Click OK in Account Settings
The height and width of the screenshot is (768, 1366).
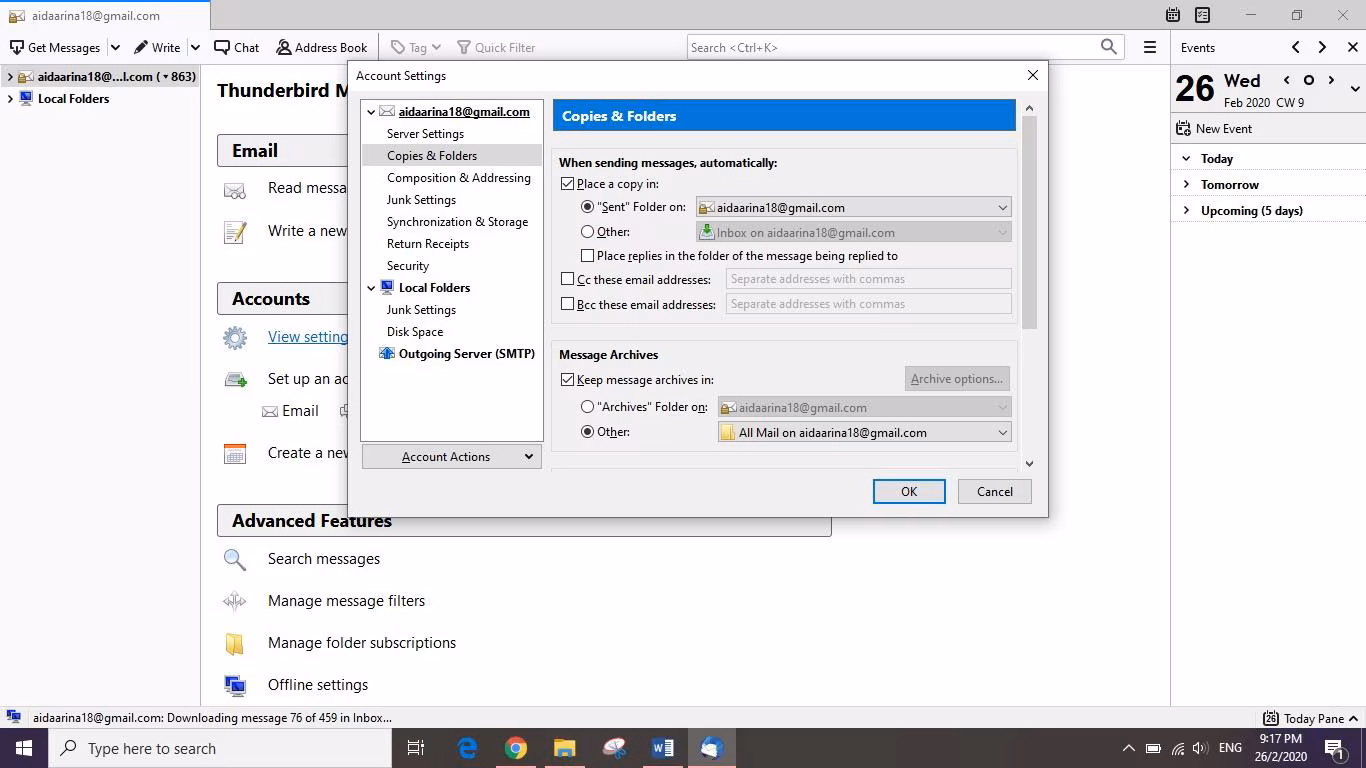tap(909, 491)
